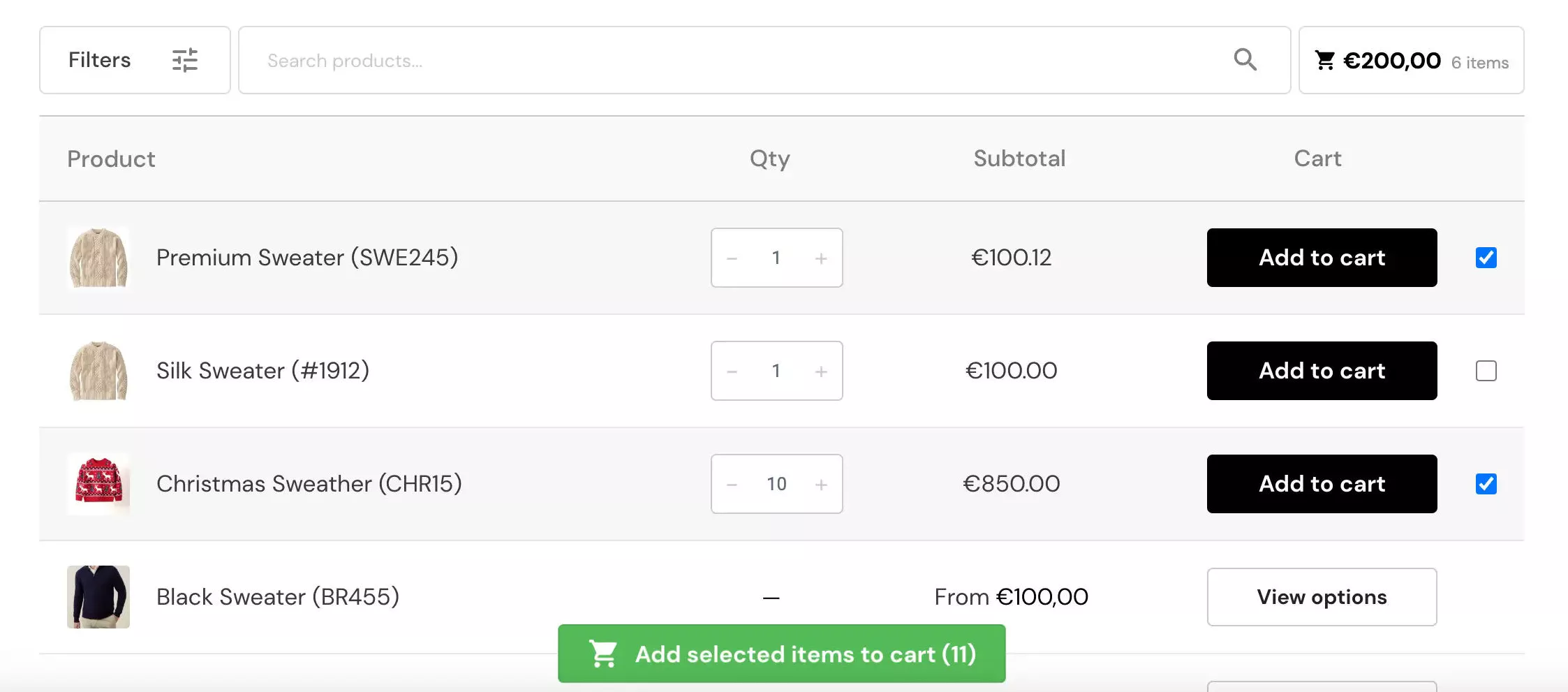This screenshot has height=692, width=1568.
Task: Click the search magnifier icon
Action: (1245, 60)
